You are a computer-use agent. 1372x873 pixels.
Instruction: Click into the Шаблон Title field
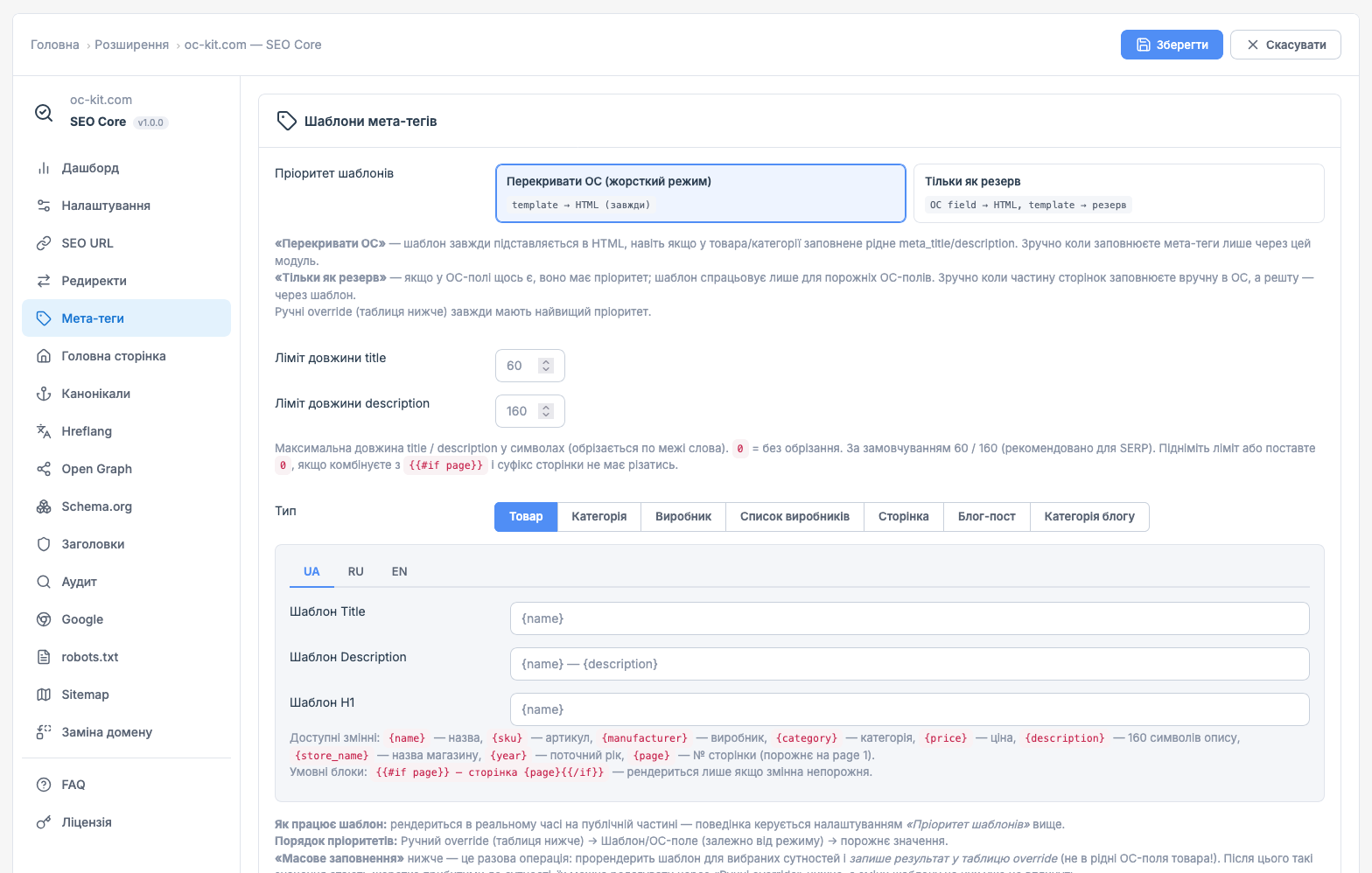(910, 618)
